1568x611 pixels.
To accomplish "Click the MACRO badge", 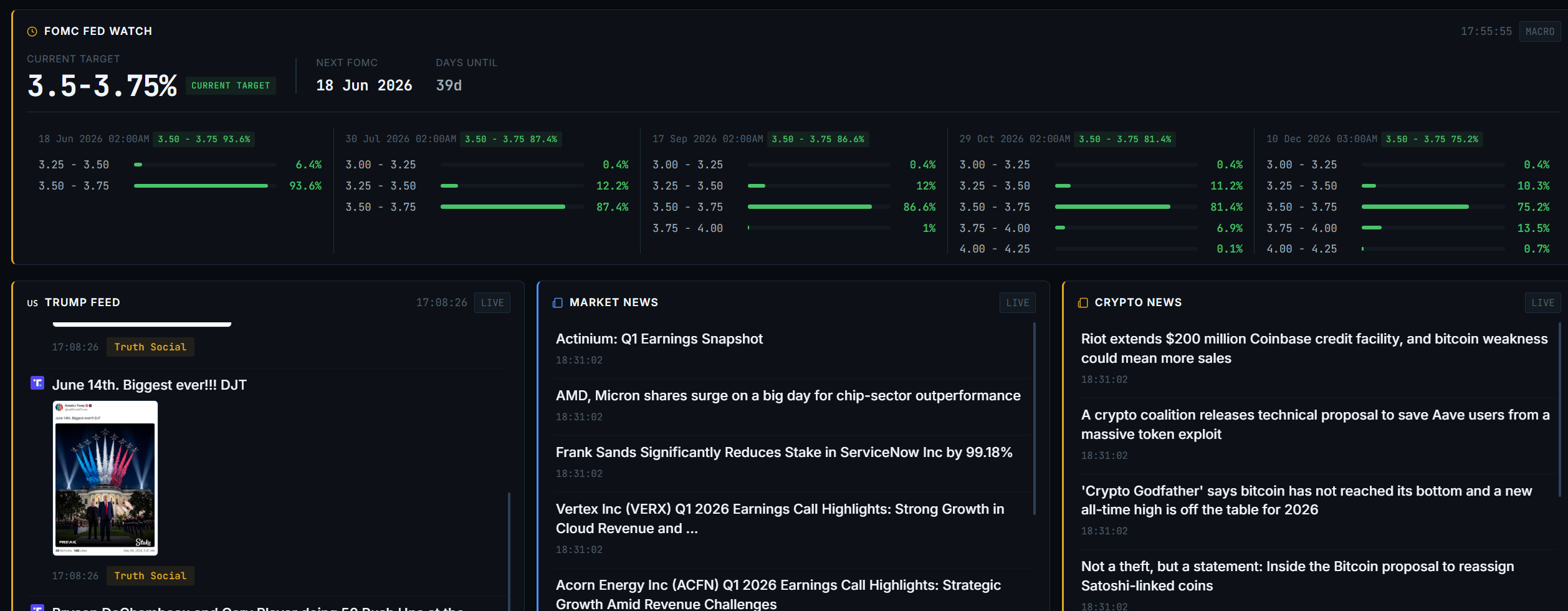I will (x=1540, y=31).
